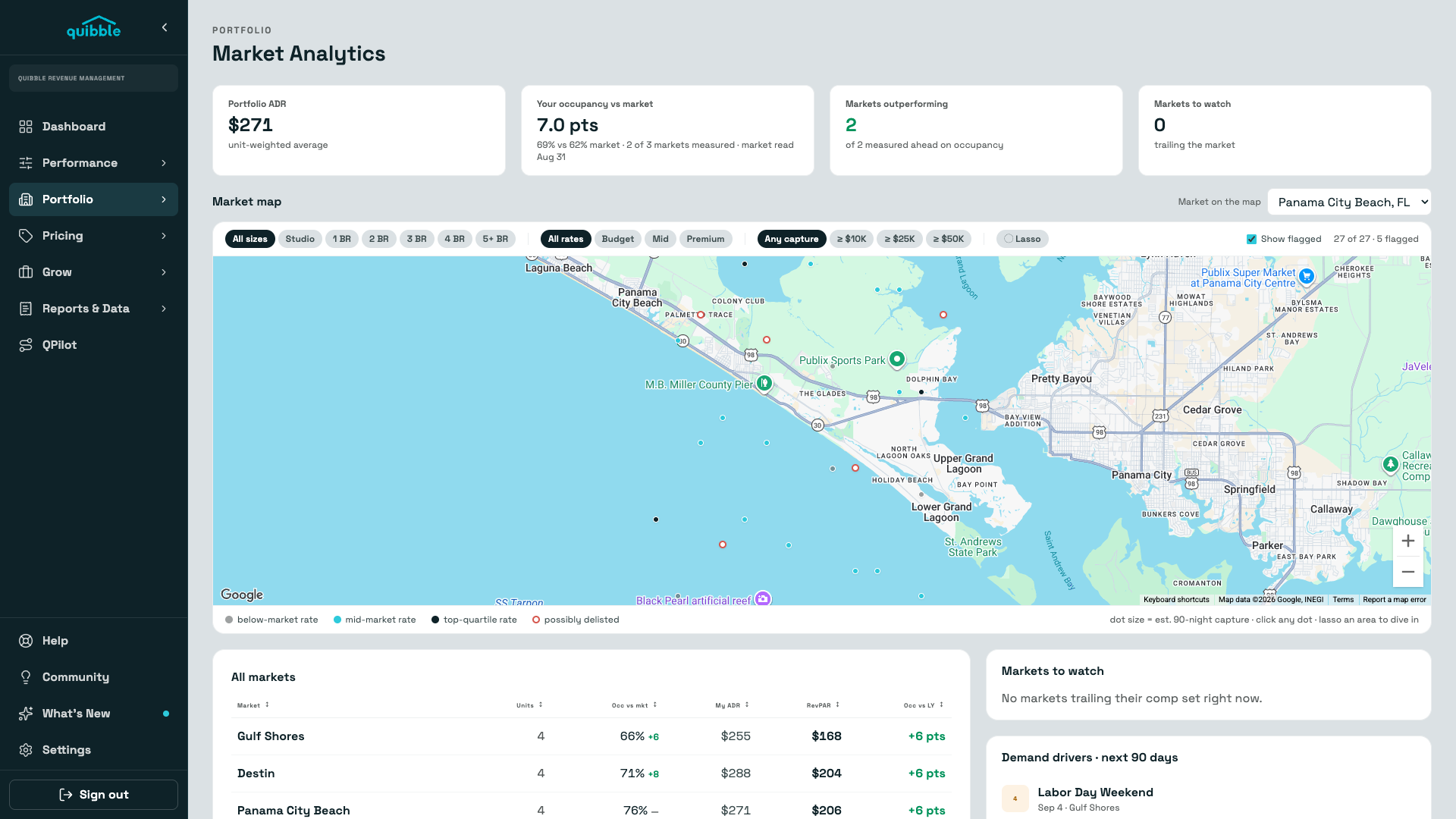Click the Quibble Revenue Management account box
The image size is (1456, 819).
tap(93, 78)
